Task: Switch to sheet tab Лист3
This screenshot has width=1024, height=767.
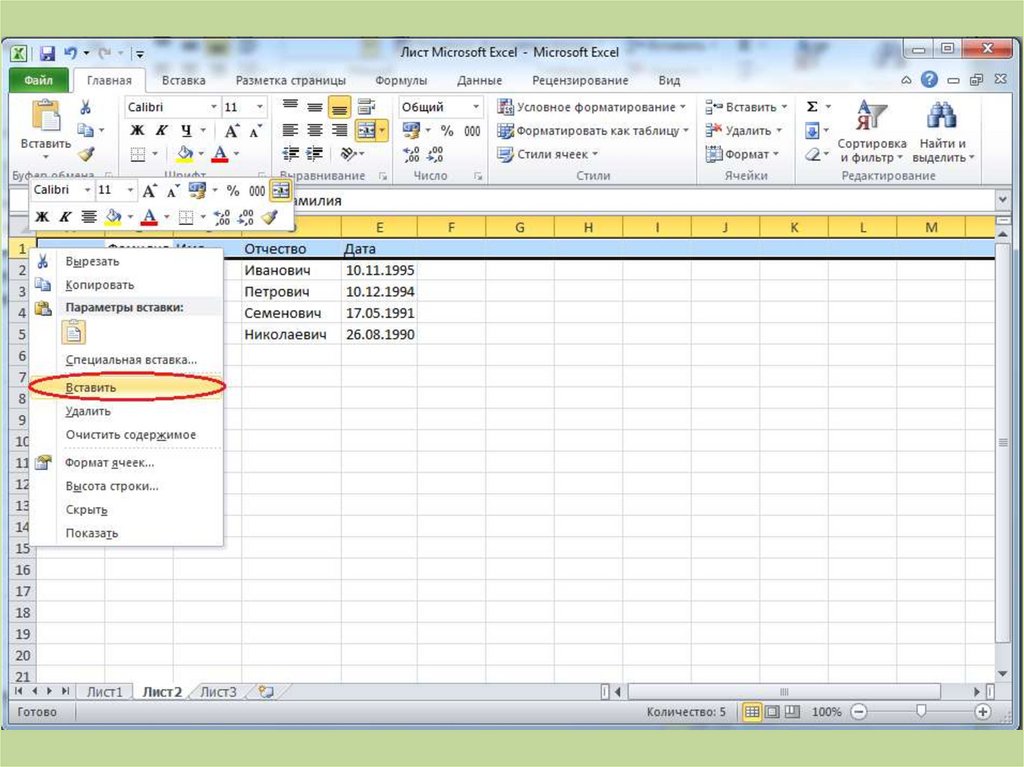Action: point(218,691)
